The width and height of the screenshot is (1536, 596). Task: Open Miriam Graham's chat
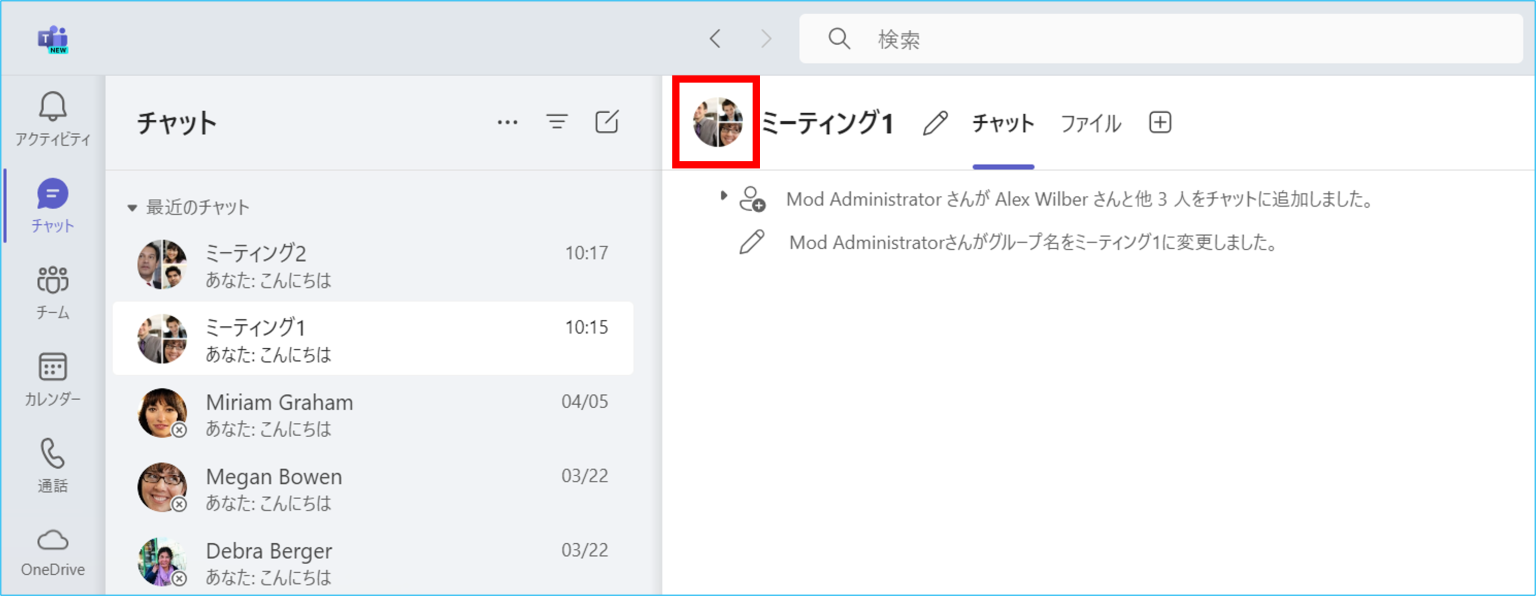coord(372,413)
